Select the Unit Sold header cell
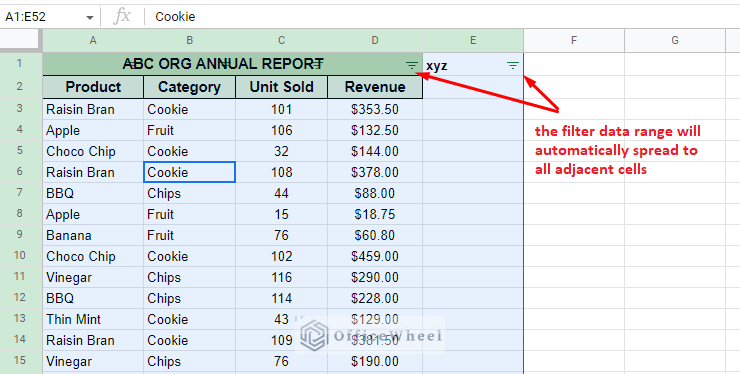740x374 pixels. (281, 87)
